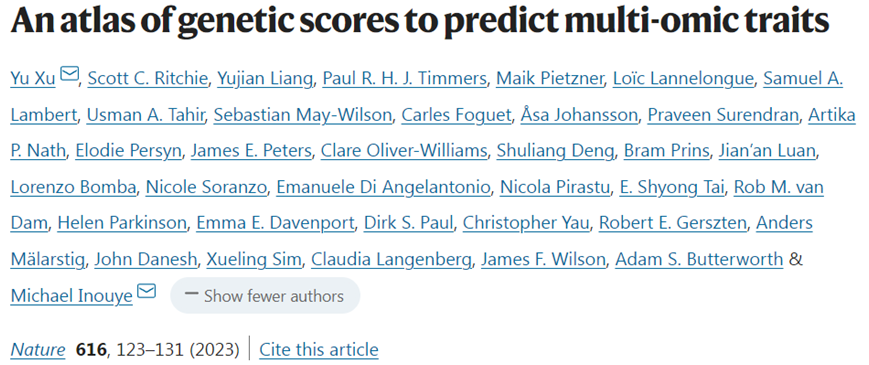Click the email envelope icon beside Yu Xu
The height and width of the screenshot is (365, 869).
pos(69,73)
